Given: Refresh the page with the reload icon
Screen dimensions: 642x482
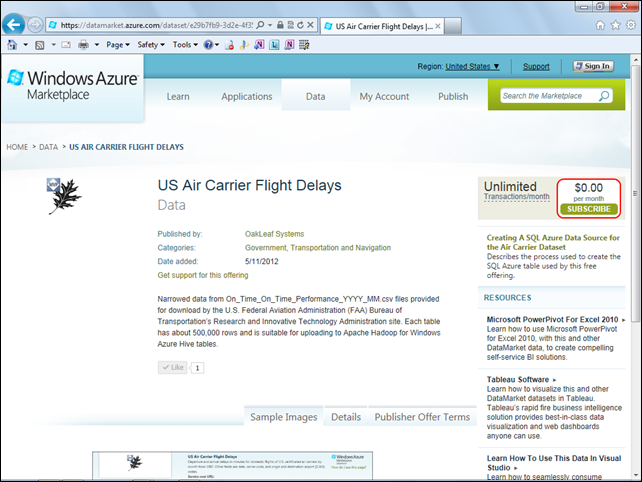Looking at the screenshot, I should point(300,25).
